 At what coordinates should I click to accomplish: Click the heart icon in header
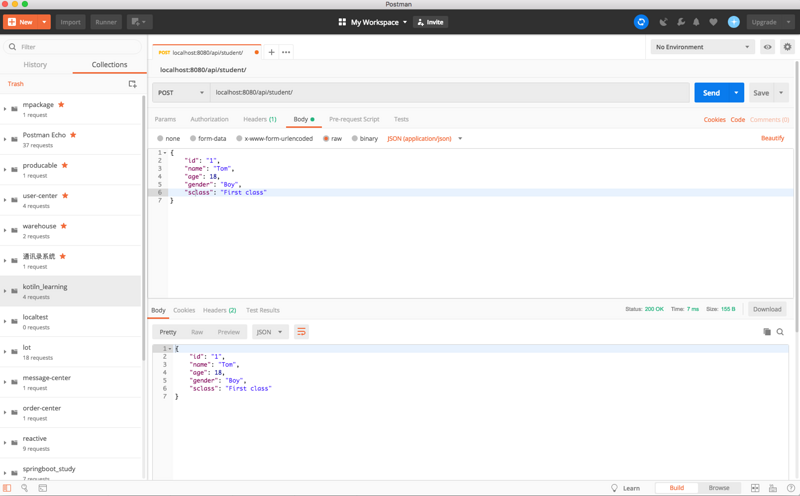[713, 22]
